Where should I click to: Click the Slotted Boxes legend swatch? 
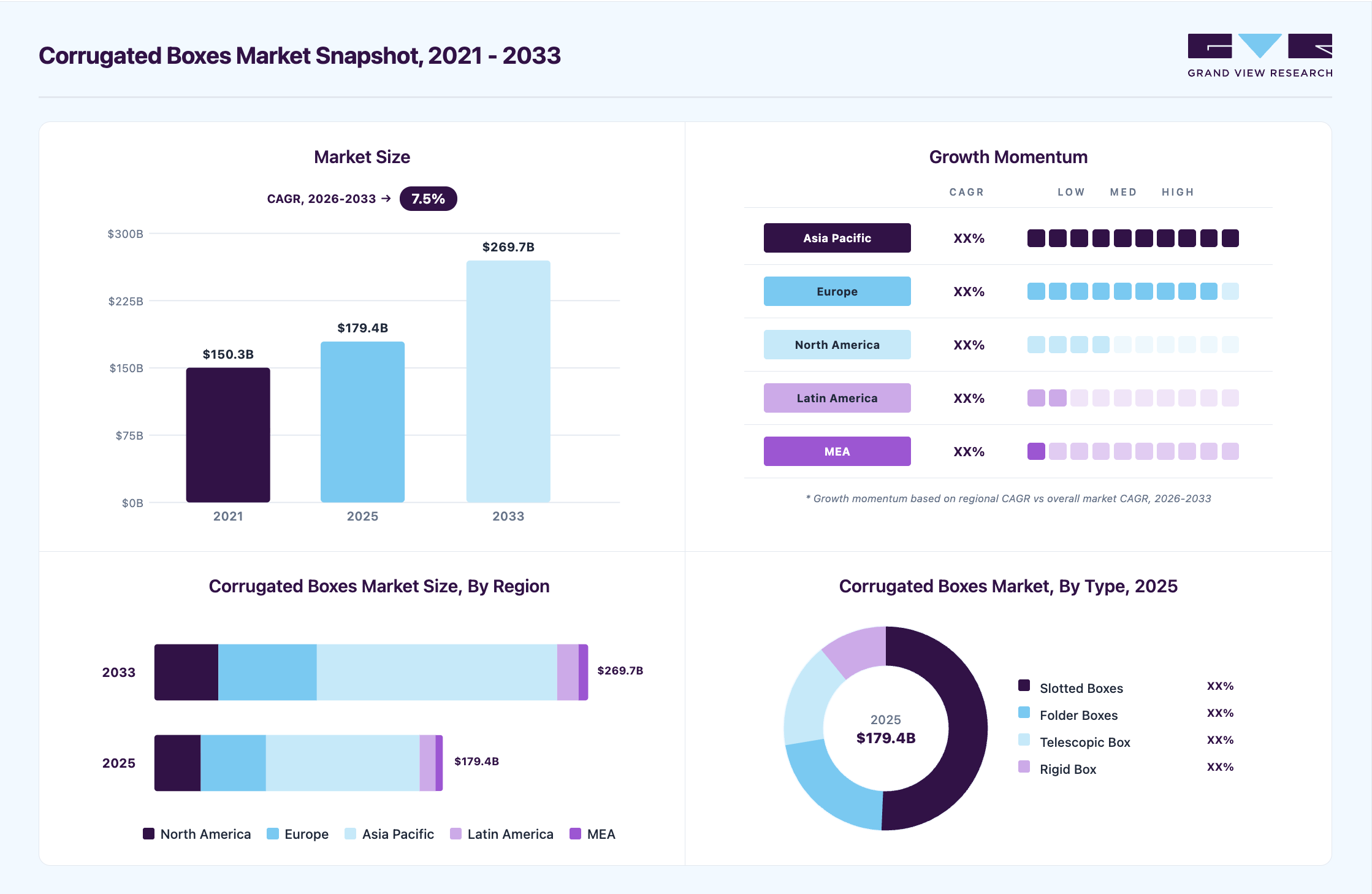pos(1024,686)
